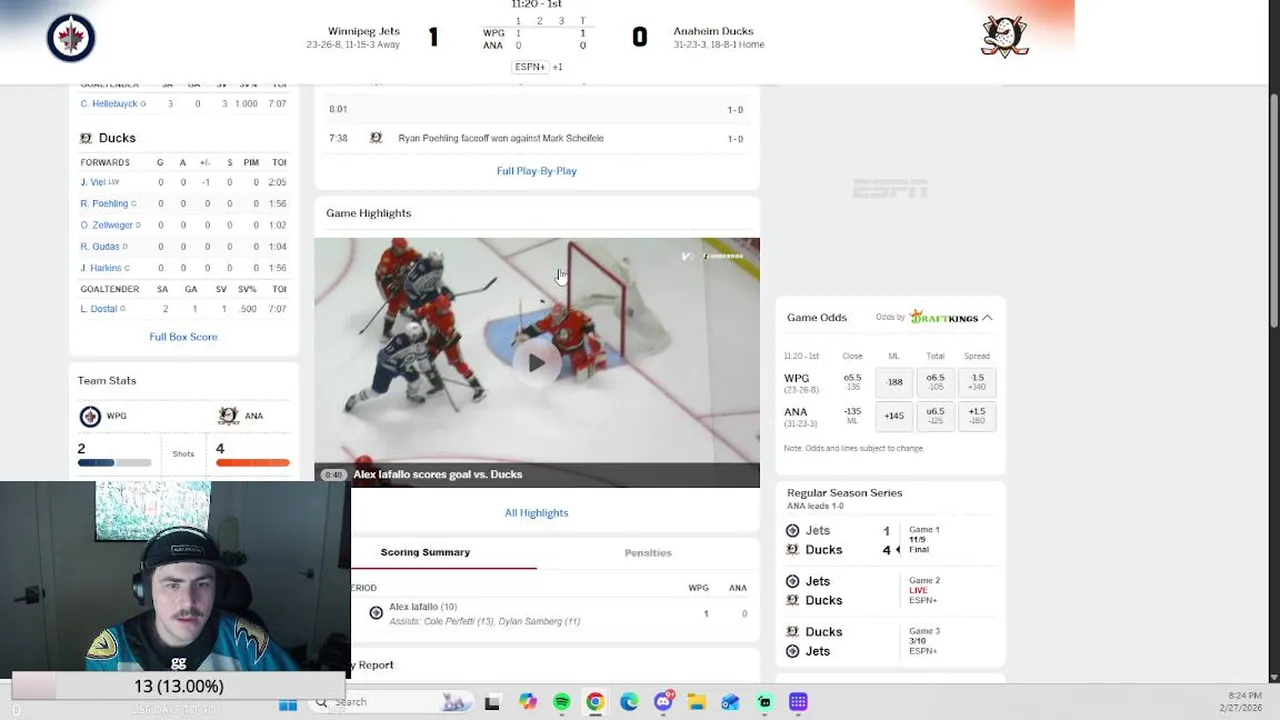1280x720 pixels.
Task: Open the Anaheim Ducks team name link
Action: [x=713, y=31]
